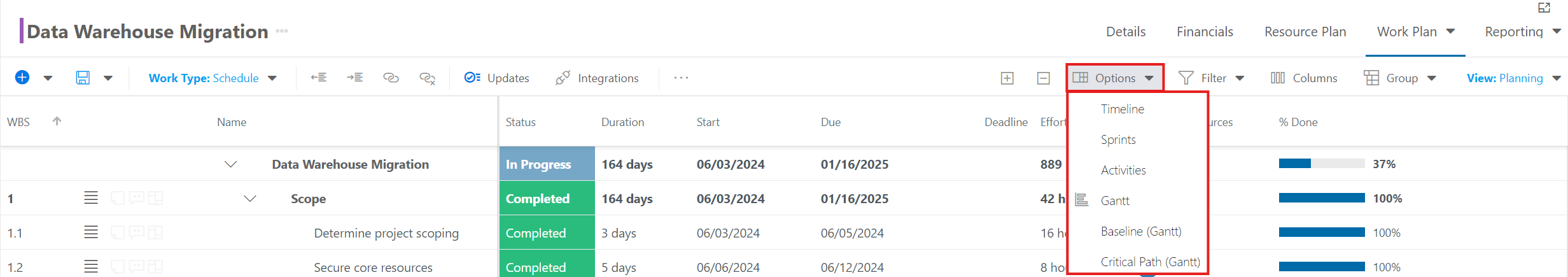This screenshot has width=1568, height=277.
Task: Switch to the Financials tab
Action: pos(1205,32)
